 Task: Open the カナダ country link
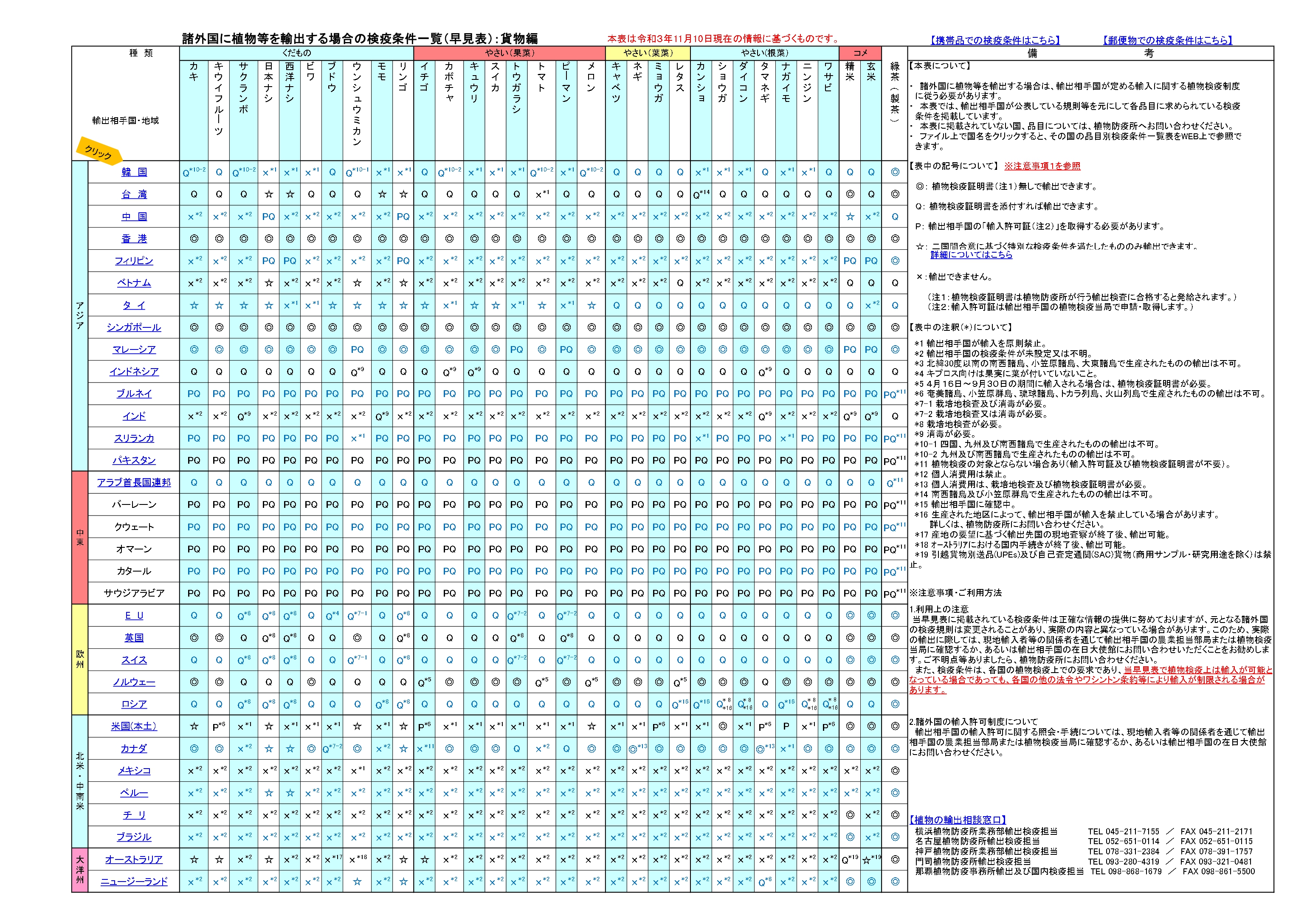point(134,749)
